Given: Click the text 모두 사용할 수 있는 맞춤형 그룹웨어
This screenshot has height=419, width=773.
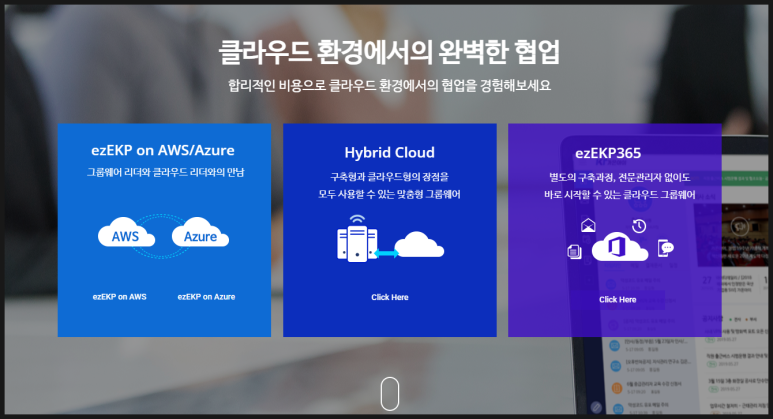Looking at the screenshot, I should coord(389,194).
